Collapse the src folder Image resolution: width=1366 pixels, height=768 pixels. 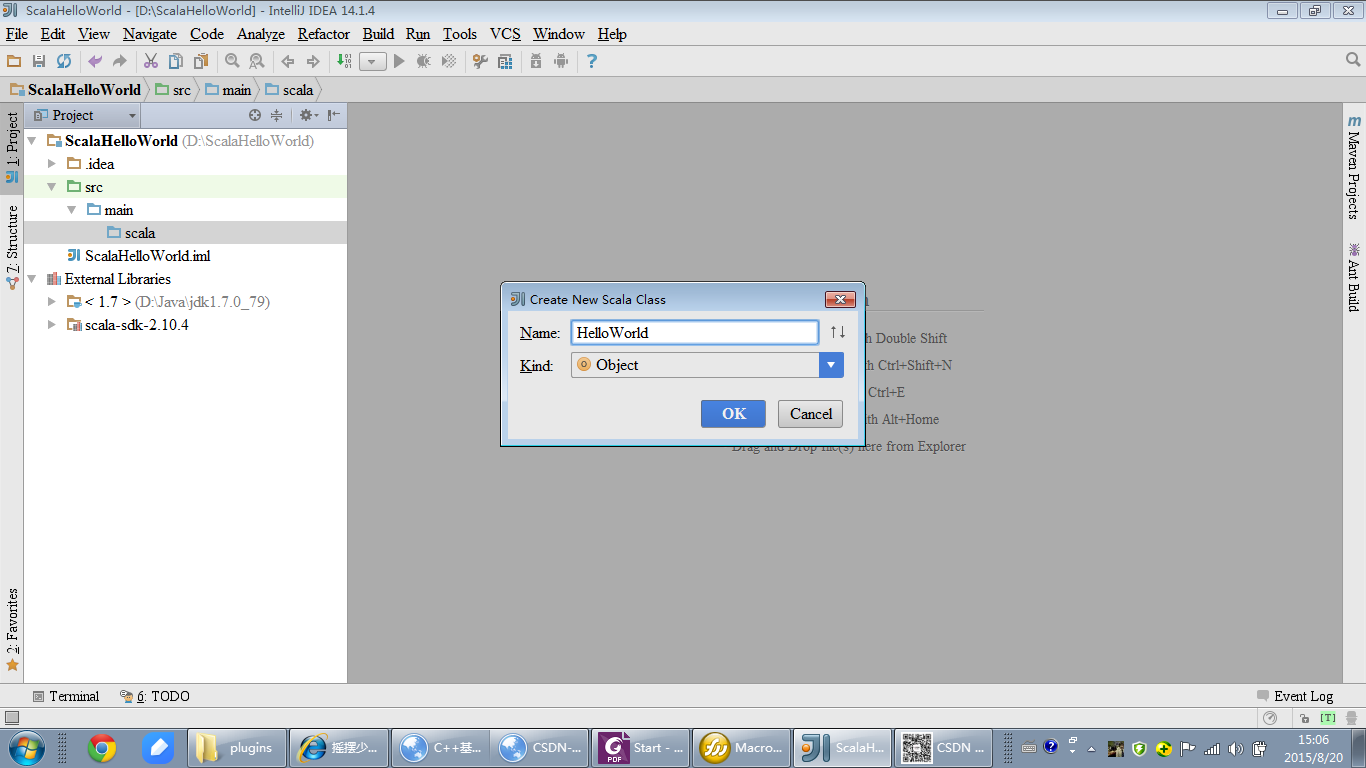(52, 187)
